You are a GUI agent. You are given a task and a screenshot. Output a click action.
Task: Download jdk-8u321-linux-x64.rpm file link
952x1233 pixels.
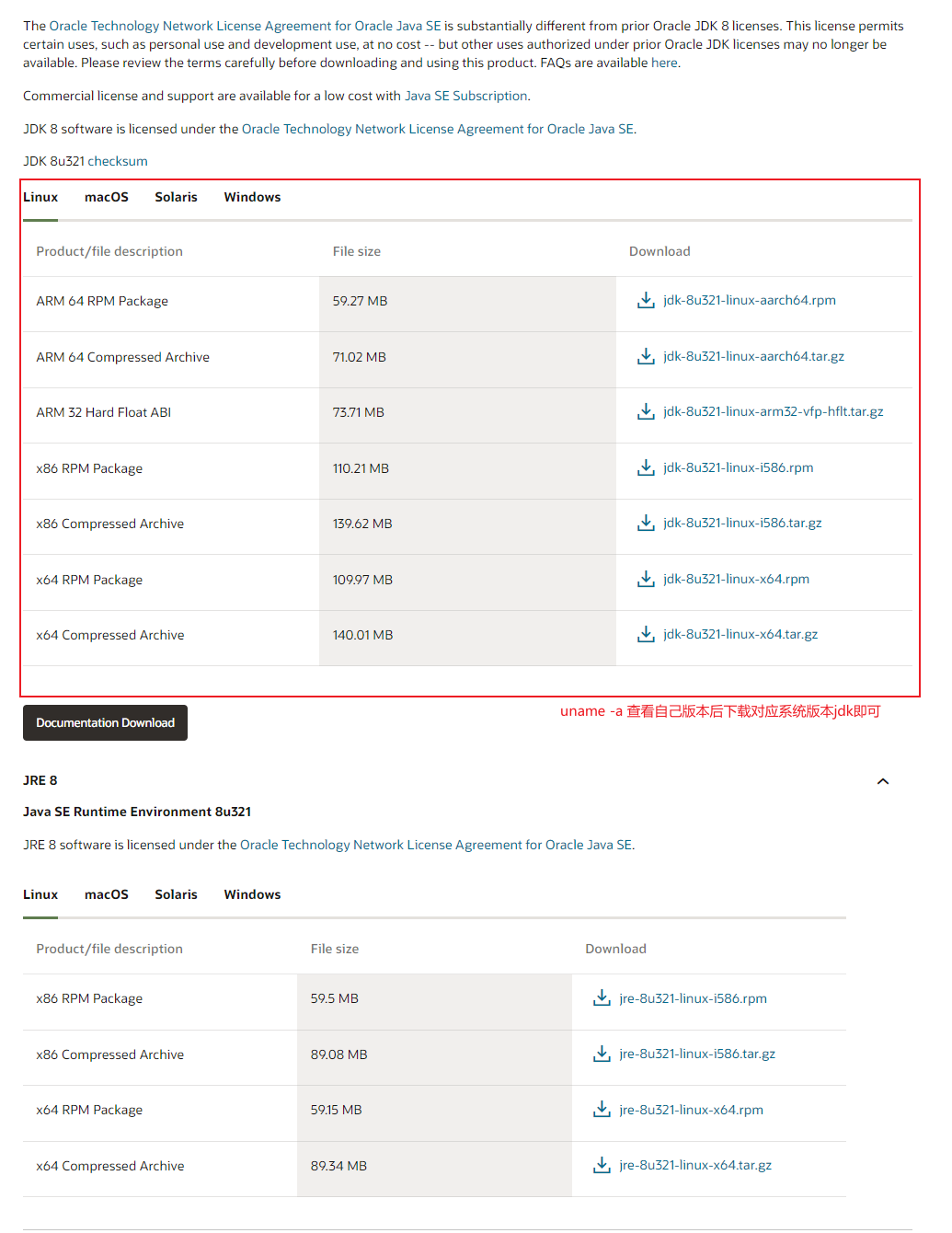coord(736,579)
